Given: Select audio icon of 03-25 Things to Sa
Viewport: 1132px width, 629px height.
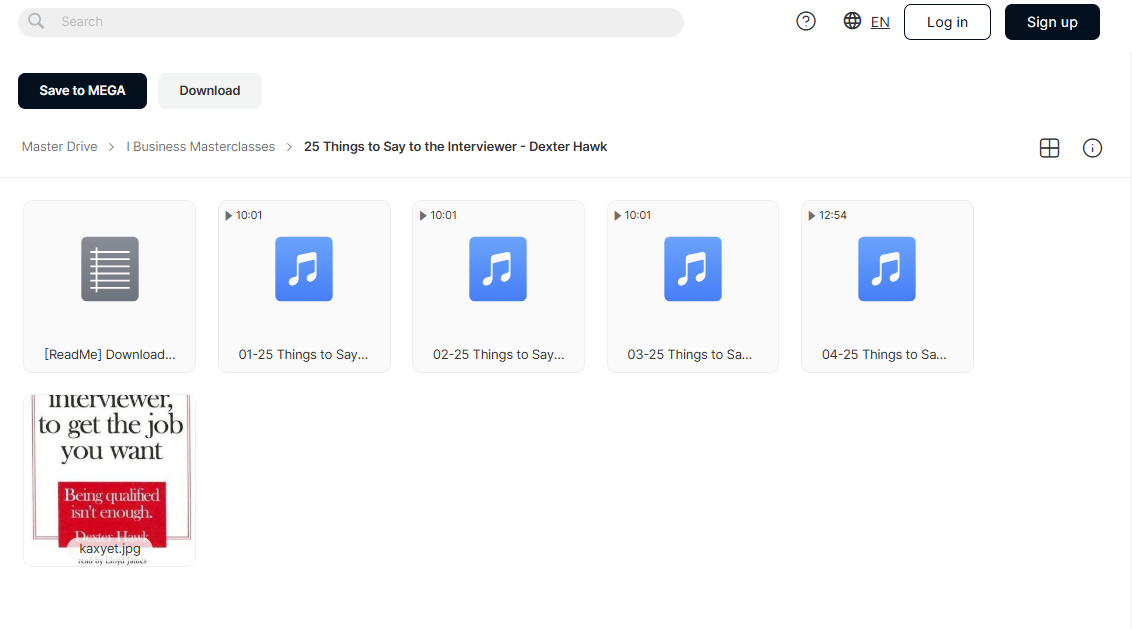Looking at the screenshot, I should [692, 269].
